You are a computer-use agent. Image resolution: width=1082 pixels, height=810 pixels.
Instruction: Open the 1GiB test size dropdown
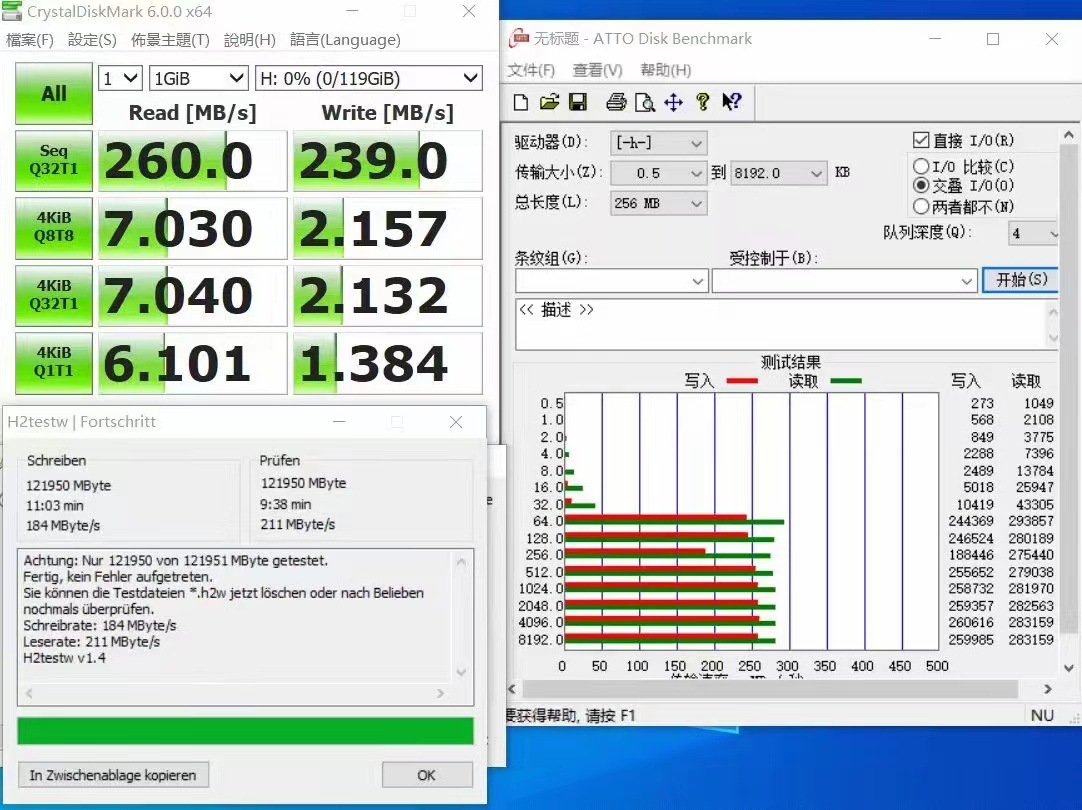[199, 79]
